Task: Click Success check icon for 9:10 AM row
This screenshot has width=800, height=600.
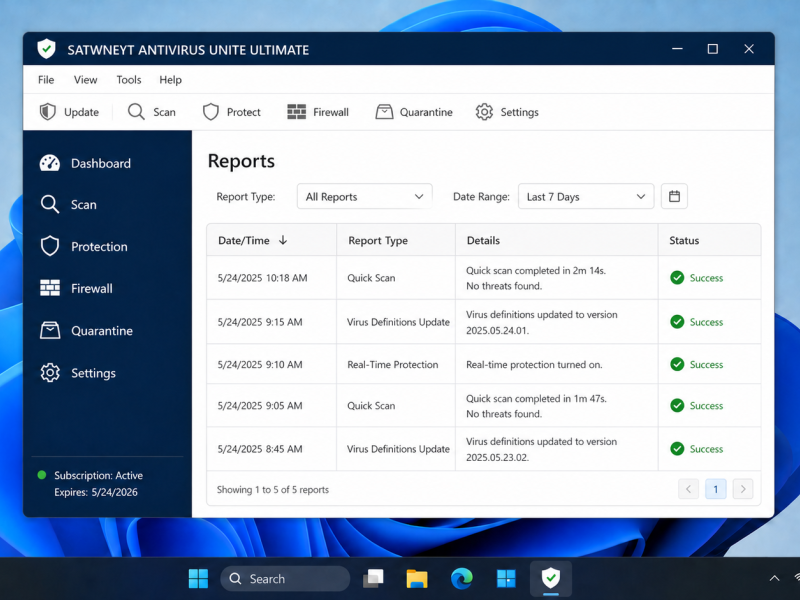Action: tap(677, 364)
